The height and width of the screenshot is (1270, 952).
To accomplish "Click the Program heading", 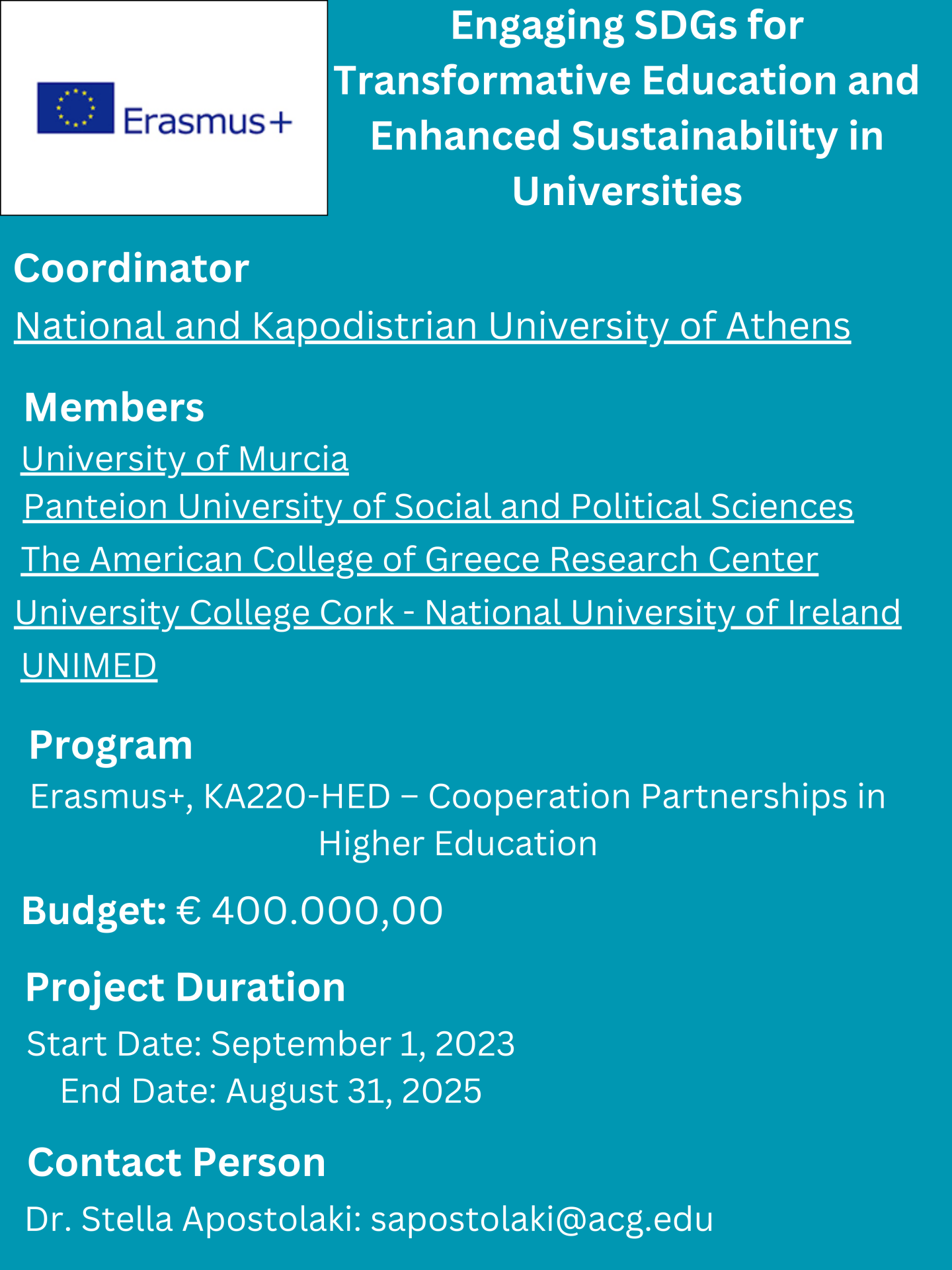I will coord(110,745).
